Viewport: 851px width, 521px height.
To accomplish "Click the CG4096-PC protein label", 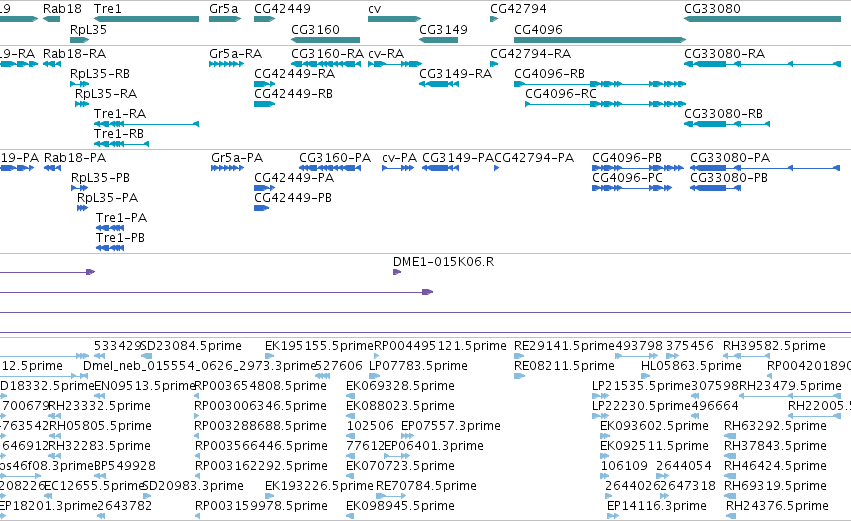I will pyautogui.click(x=627, y=178).
